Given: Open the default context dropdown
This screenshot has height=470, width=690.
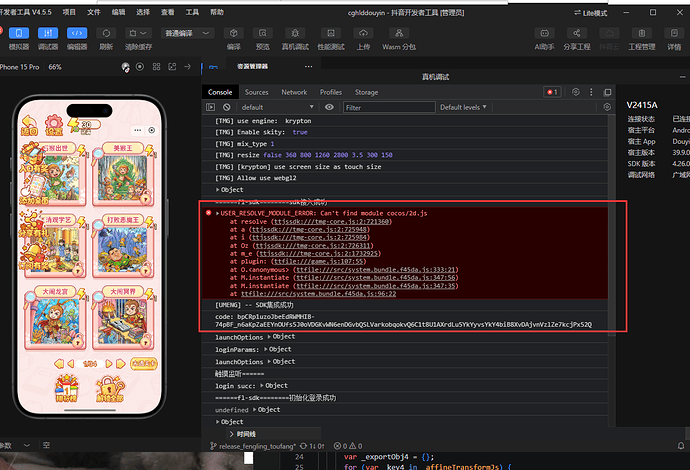Looking at the screenshot, I should [x=277, y=107].
